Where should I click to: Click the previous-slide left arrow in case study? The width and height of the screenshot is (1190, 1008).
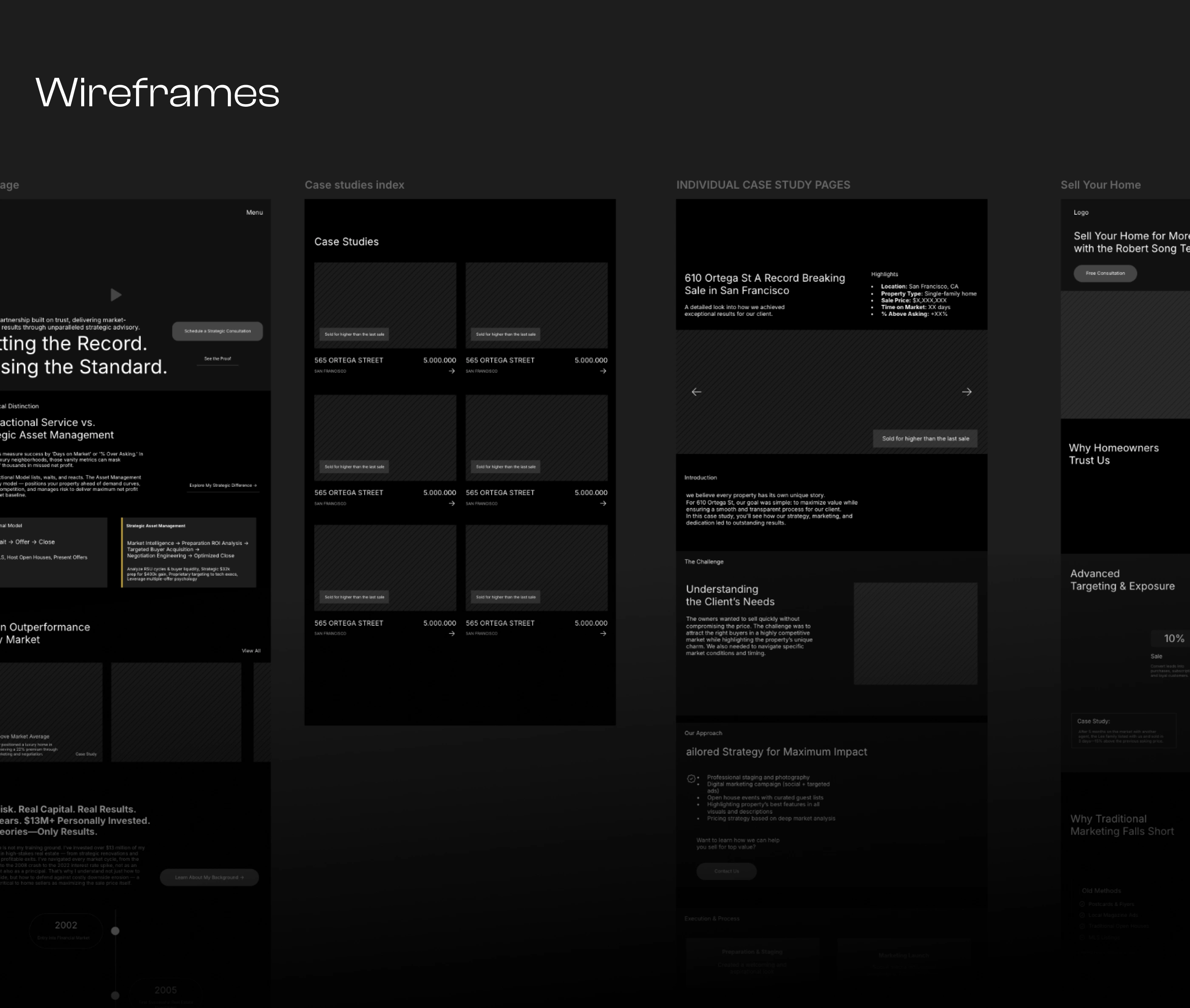(697, 392)
